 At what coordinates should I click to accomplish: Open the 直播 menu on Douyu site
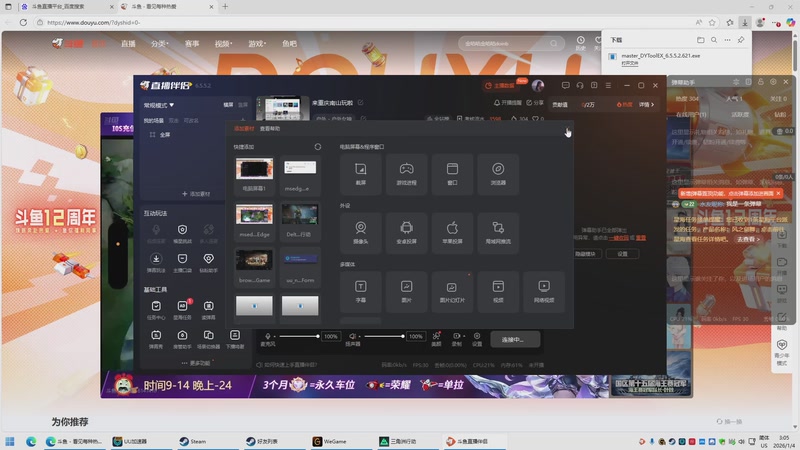click(x=128, y=44)
